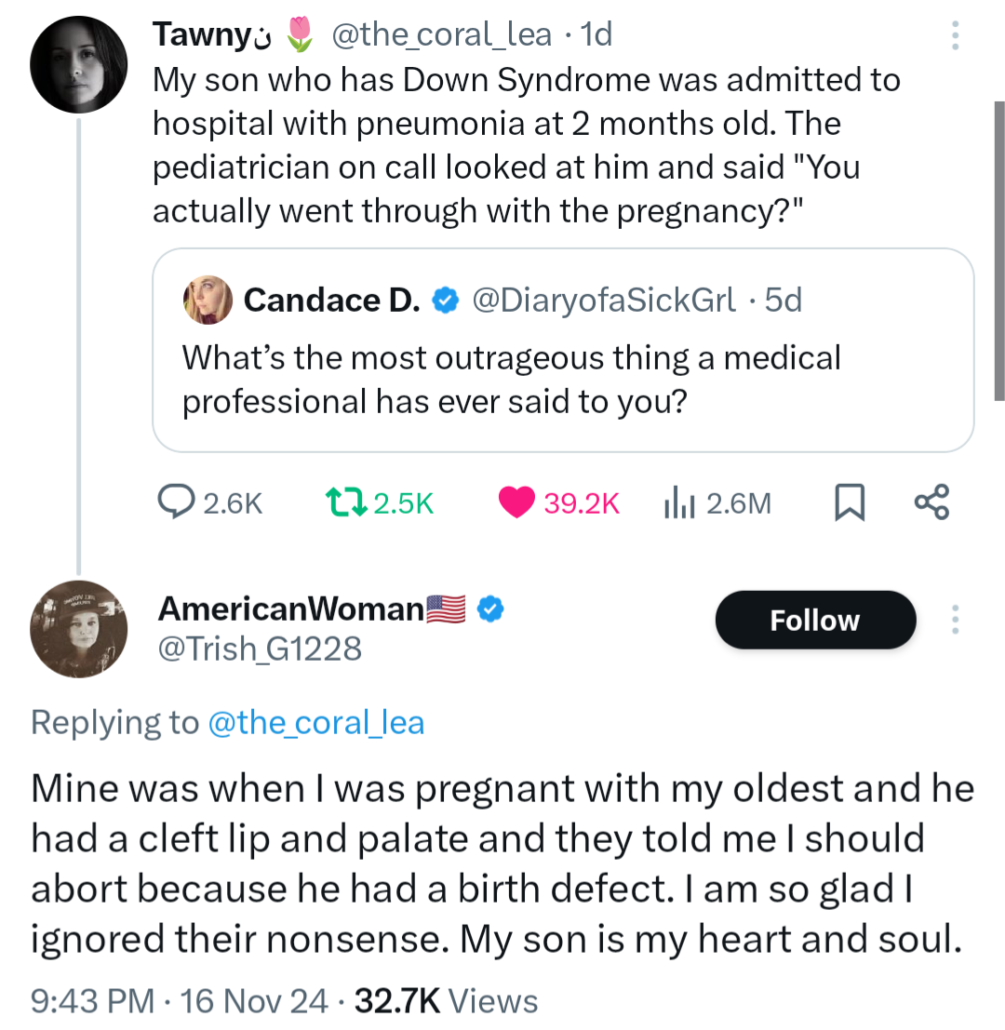Open Tawny's profile picture
The width and height of the screenshot is (1005, 1030).
(x=78, y=63)
